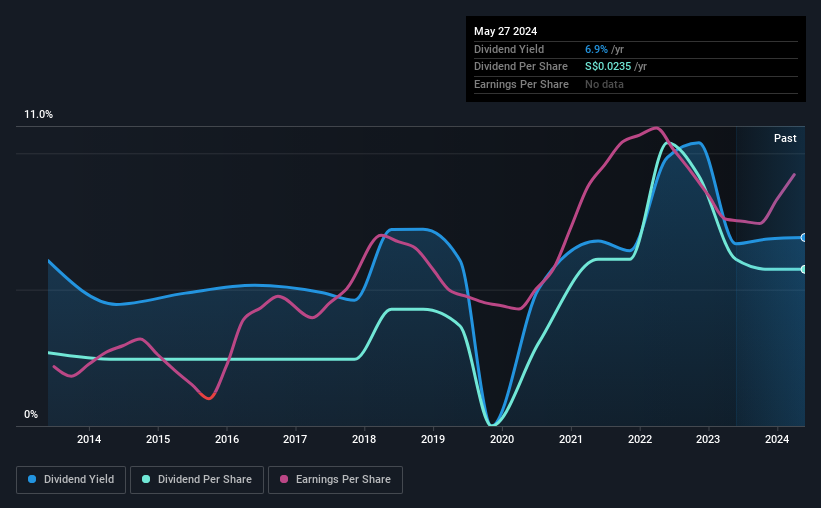Select the 2020 x-axis label
Screen dimensions: 821x508
click(502, 439)
